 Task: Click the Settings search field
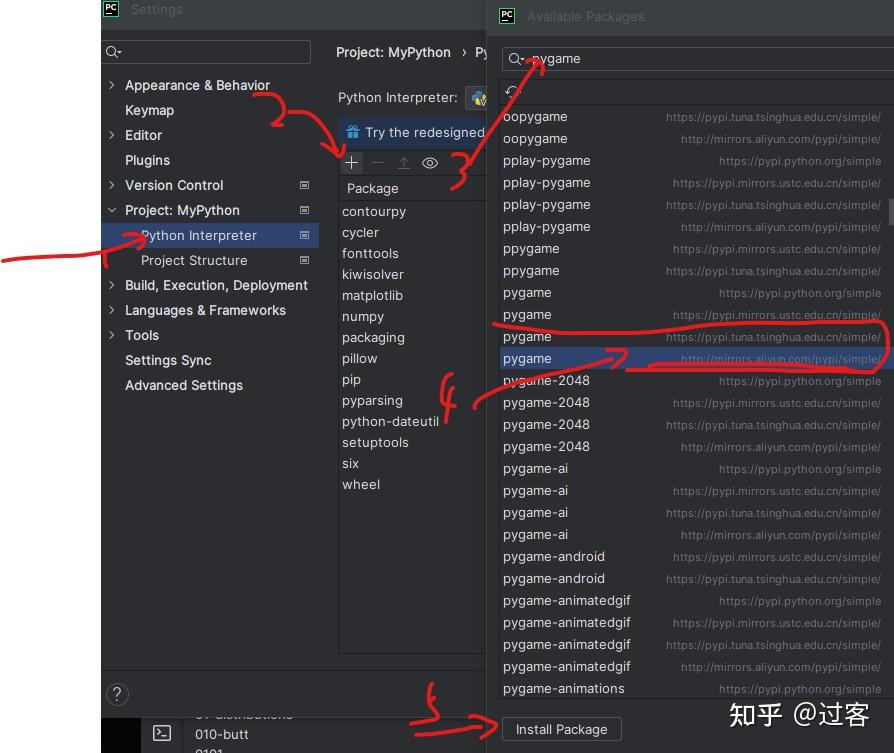207,51
